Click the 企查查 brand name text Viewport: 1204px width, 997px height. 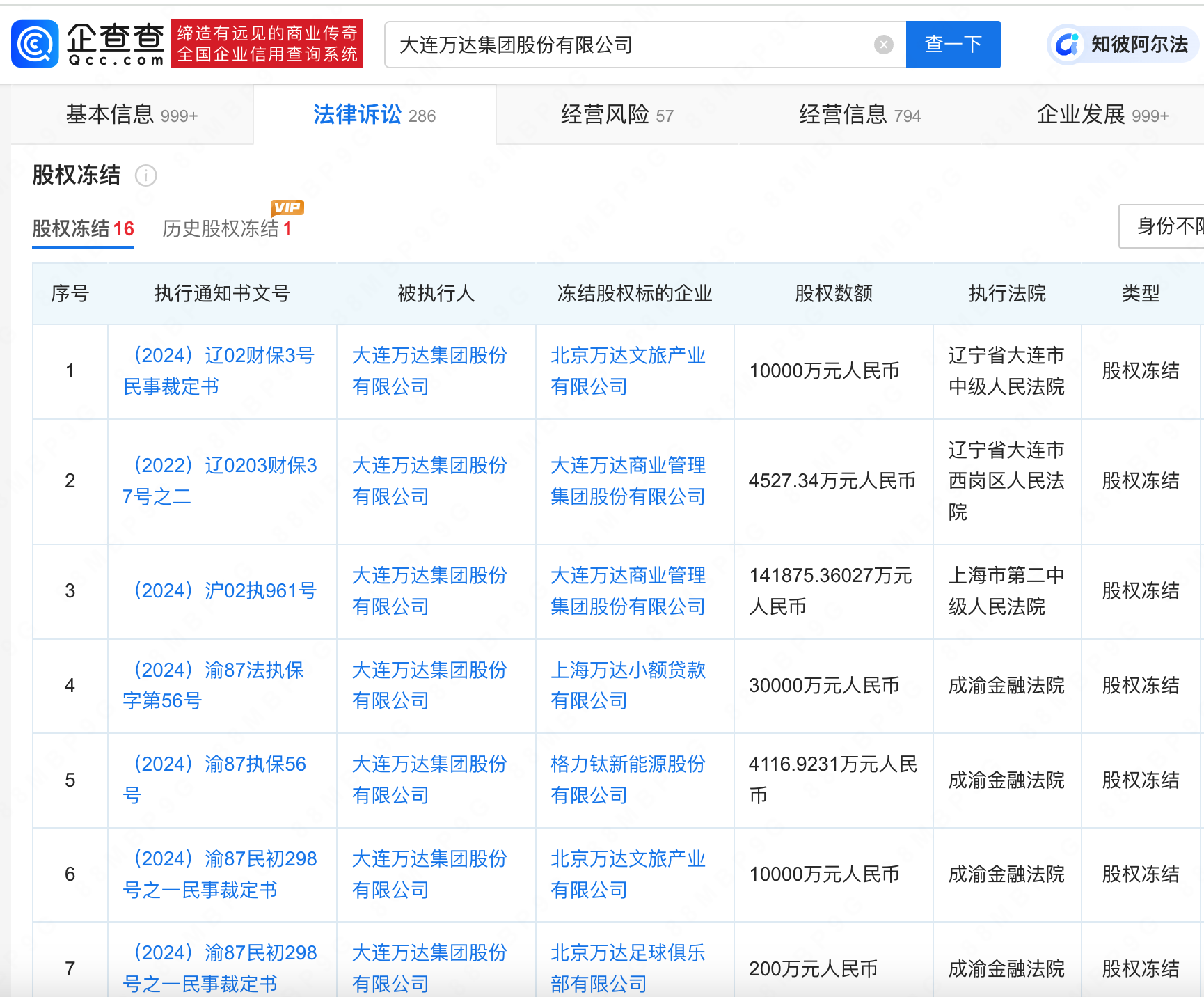coord(116,38)
